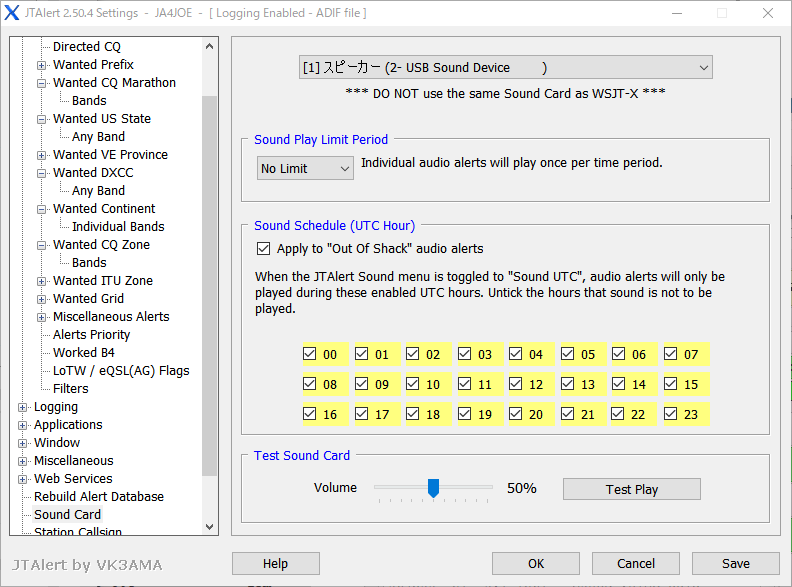Expand the Window tree node
This screenshot has height=587, width=792.
[22, 444]
